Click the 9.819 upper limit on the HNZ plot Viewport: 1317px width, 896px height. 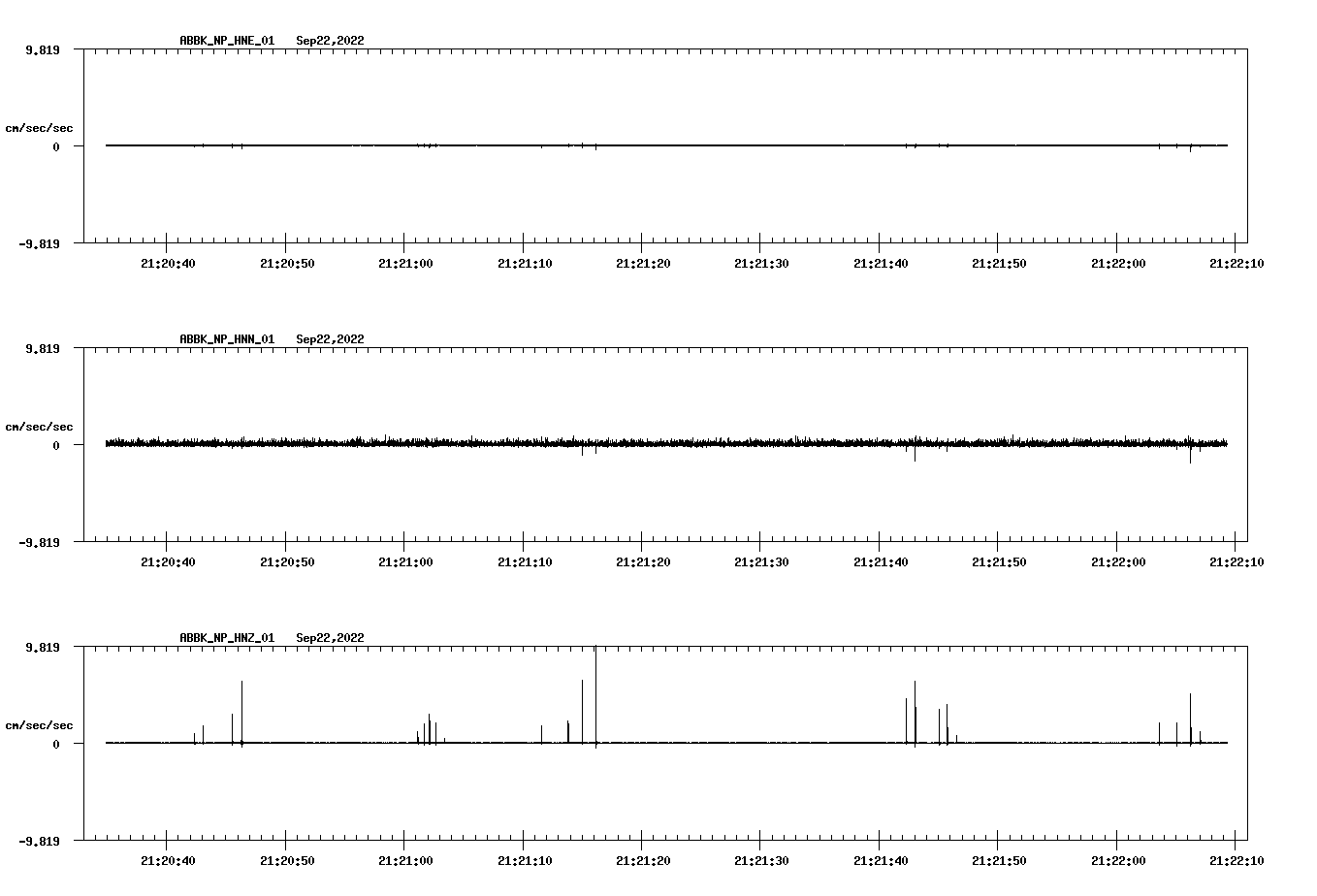(43, 647)
